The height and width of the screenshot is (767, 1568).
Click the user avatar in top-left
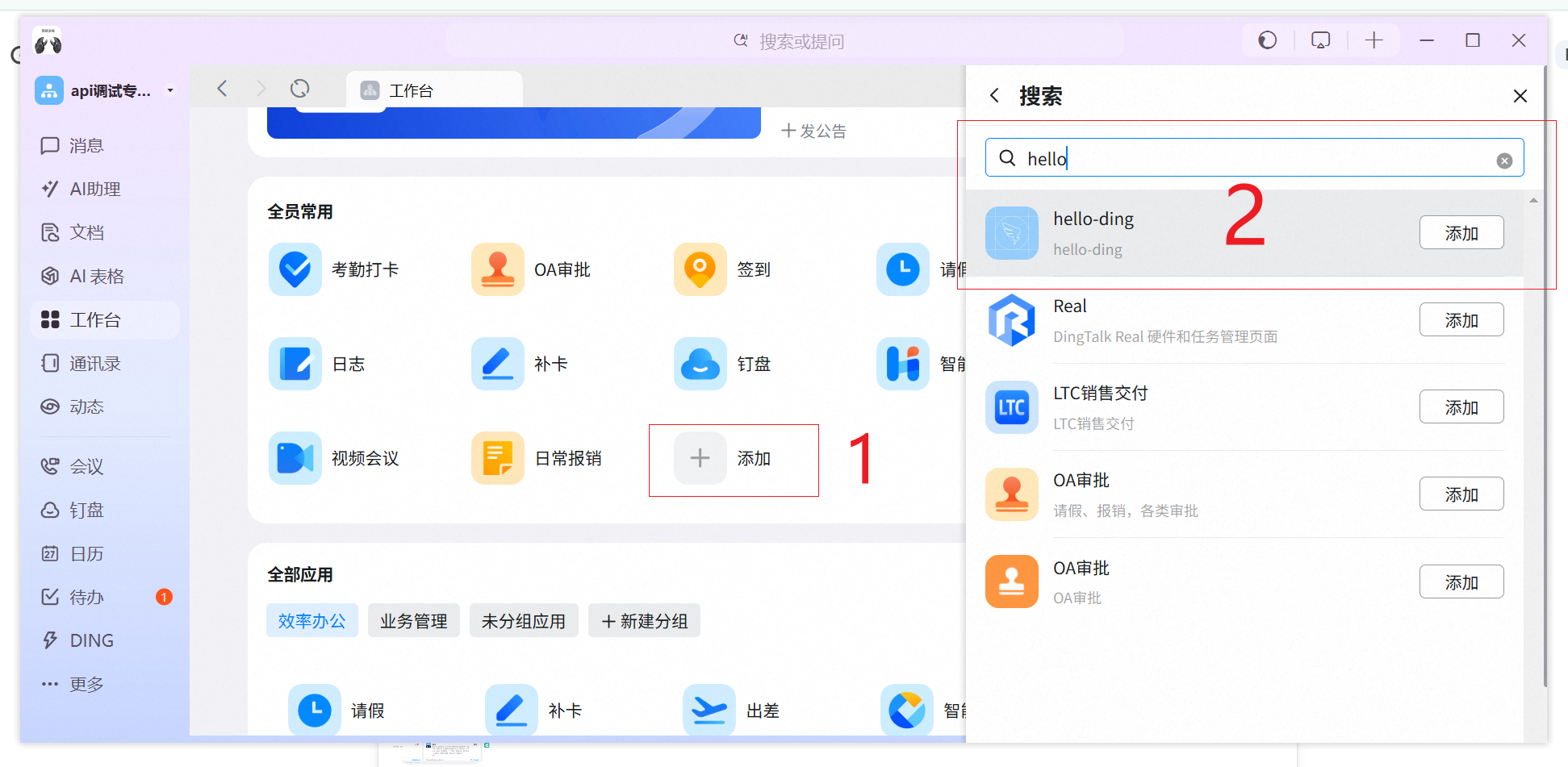pyautogui.click(x=48, y=40)
